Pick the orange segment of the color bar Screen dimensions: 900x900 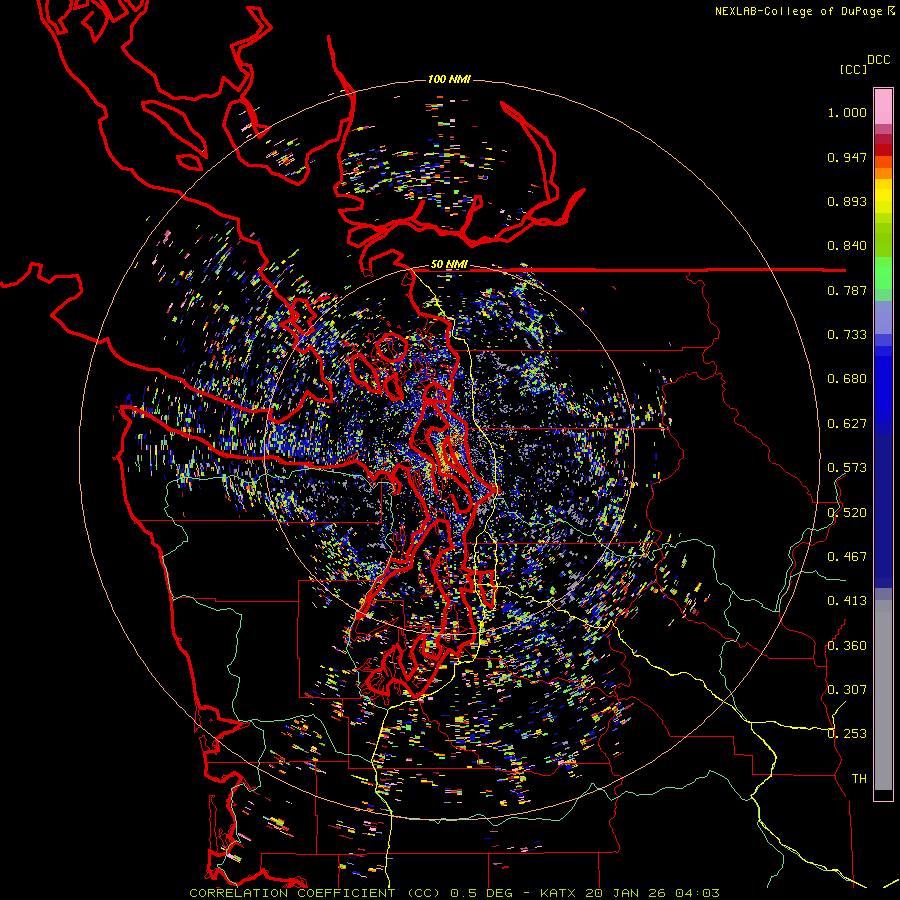pos(883,173)
